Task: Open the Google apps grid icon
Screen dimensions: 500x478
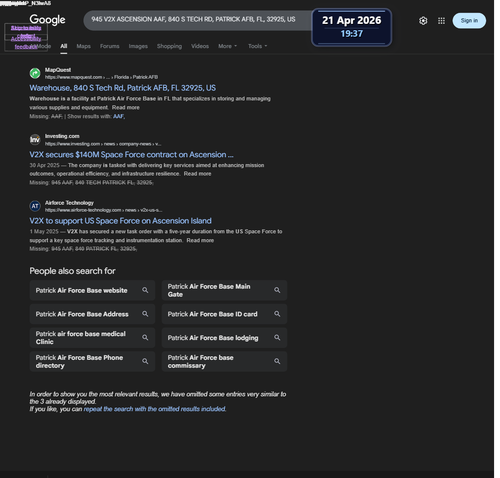Action: [441, 21]
